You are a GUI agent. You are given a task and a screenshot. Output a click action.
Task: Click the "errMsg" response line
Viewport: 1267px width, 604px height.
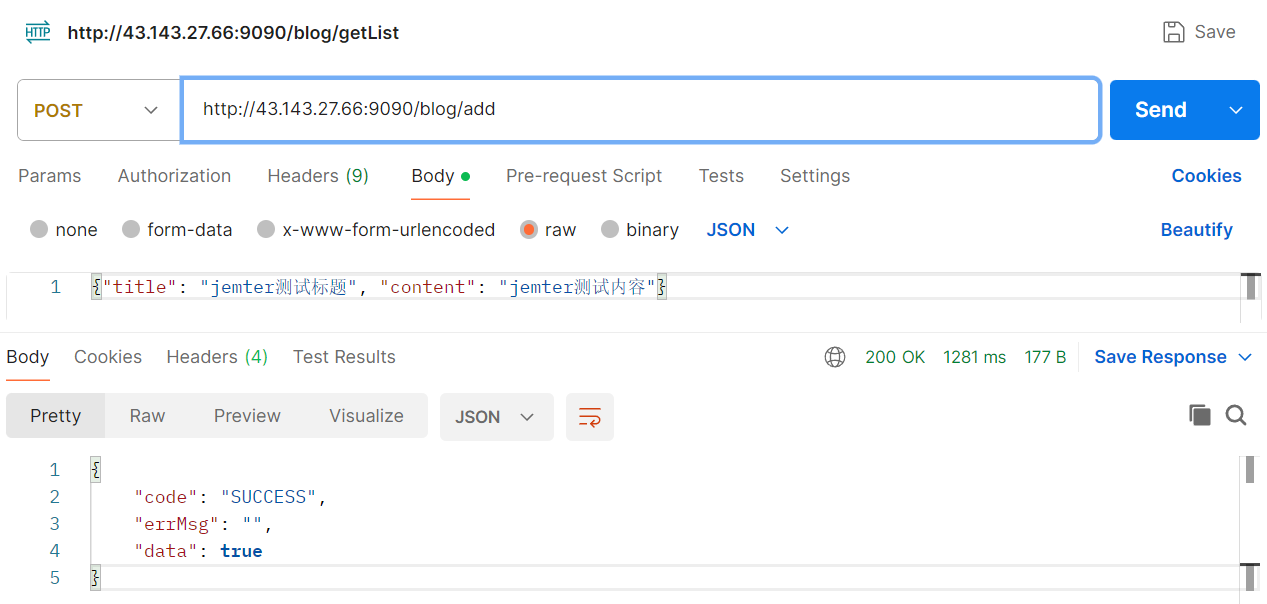[203, 524]
